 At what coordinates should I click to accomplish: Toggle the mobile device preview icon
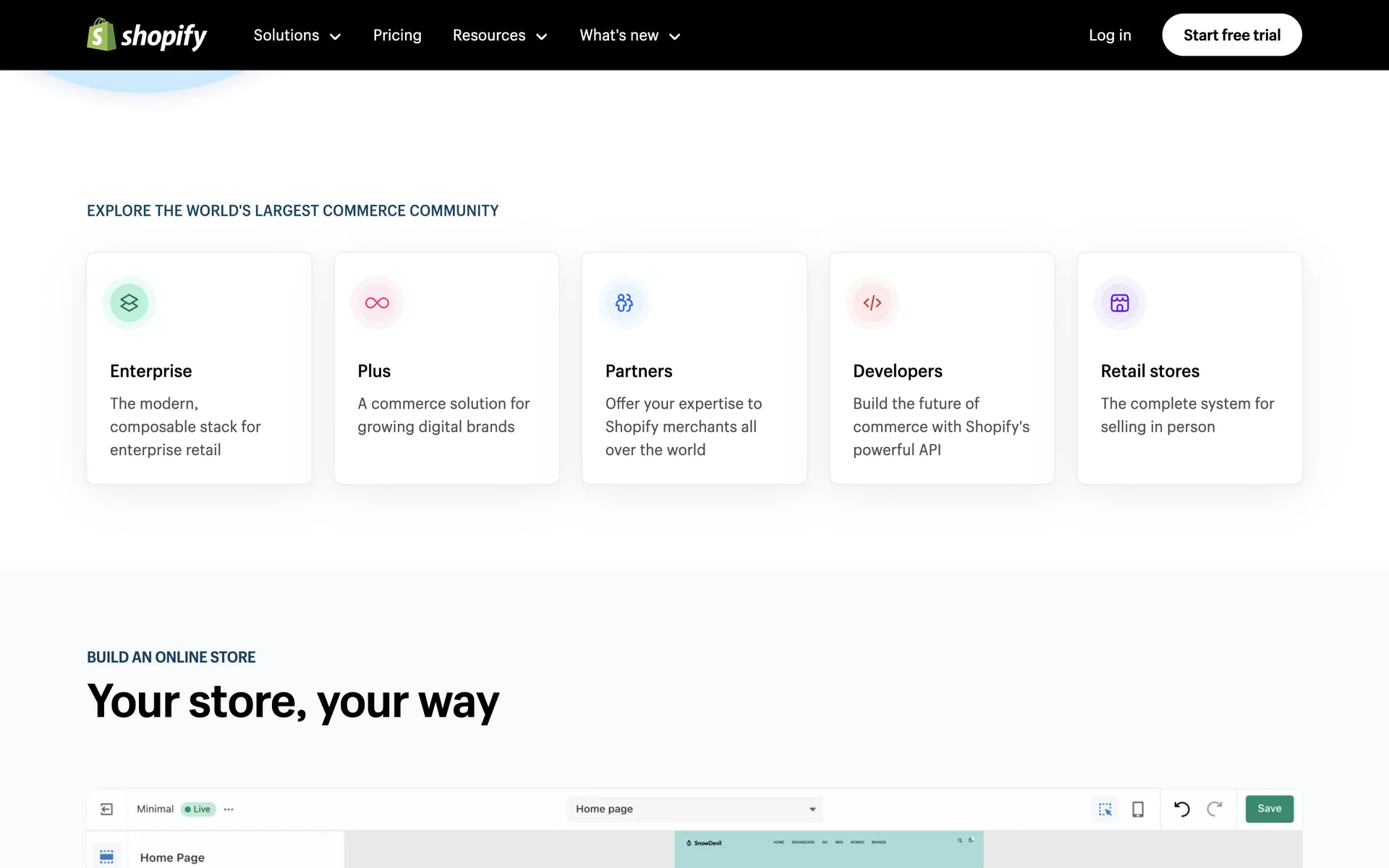pyautogui.click(x=1138, y=809)
